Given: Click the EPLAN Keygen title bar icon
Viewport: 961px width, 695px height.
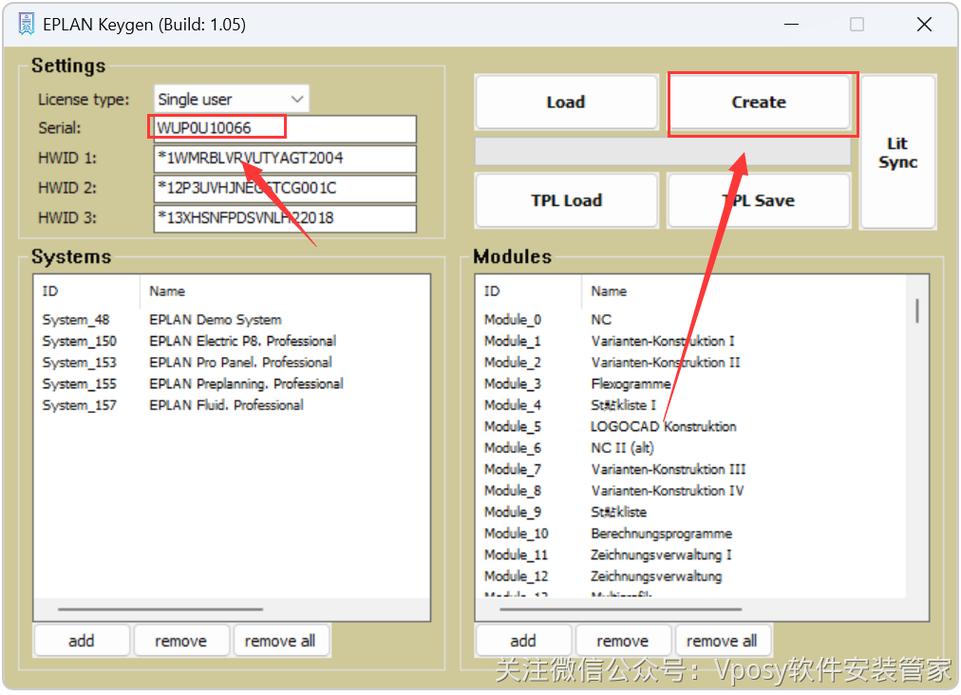Looking at the screenshot, I should point(26,25).
